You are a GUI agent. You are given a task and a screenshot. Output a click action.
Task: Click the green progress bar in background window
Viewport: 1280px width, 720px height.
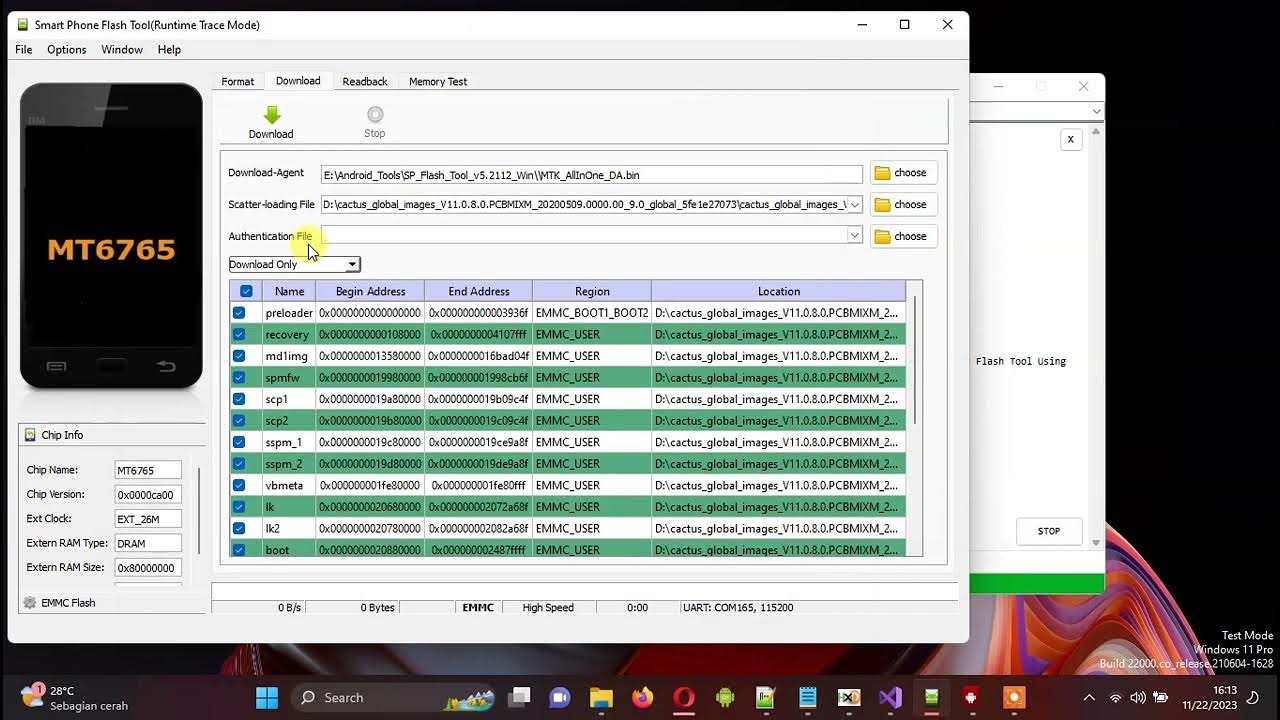[1037, 584]
